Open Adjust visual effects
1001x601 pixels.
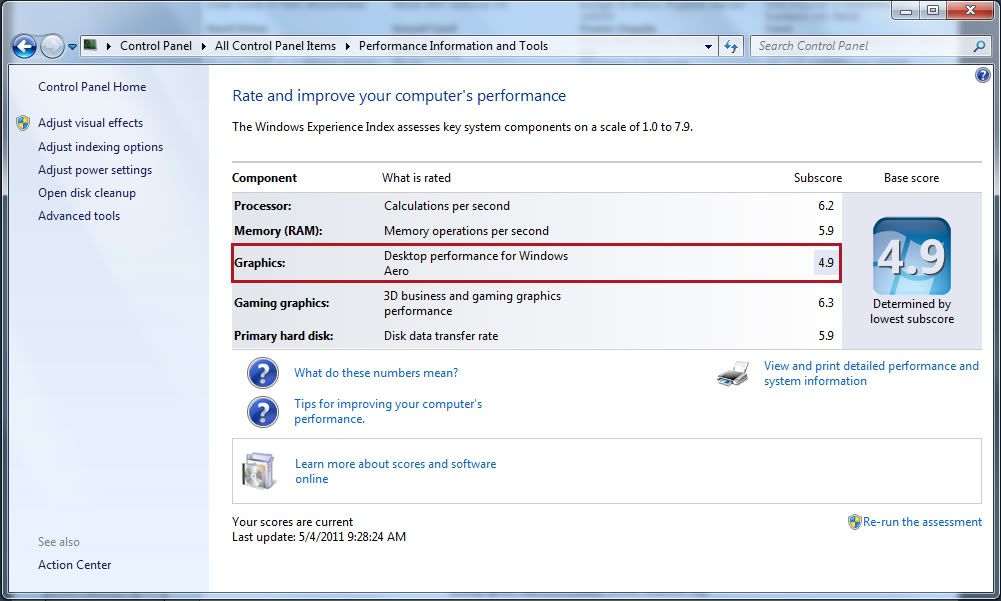90,123
